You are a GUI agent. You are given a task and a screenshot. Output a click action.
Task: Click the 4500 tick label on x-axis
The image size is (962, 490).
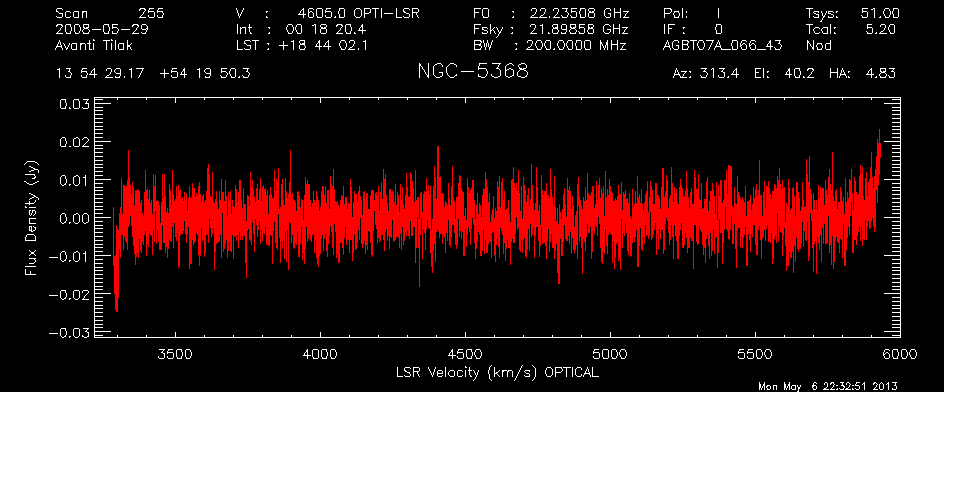[x=465, y=354]
